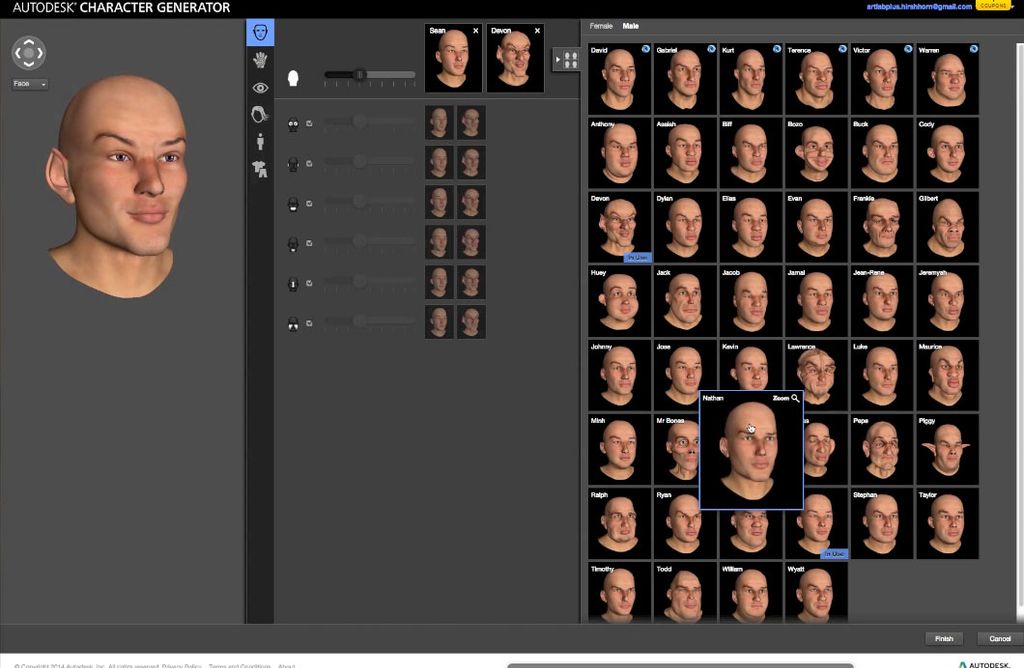The width and height of the screenshot is (1024, 668).
Task: Remove Sean from the blend sources
Action: pos(475,31)
